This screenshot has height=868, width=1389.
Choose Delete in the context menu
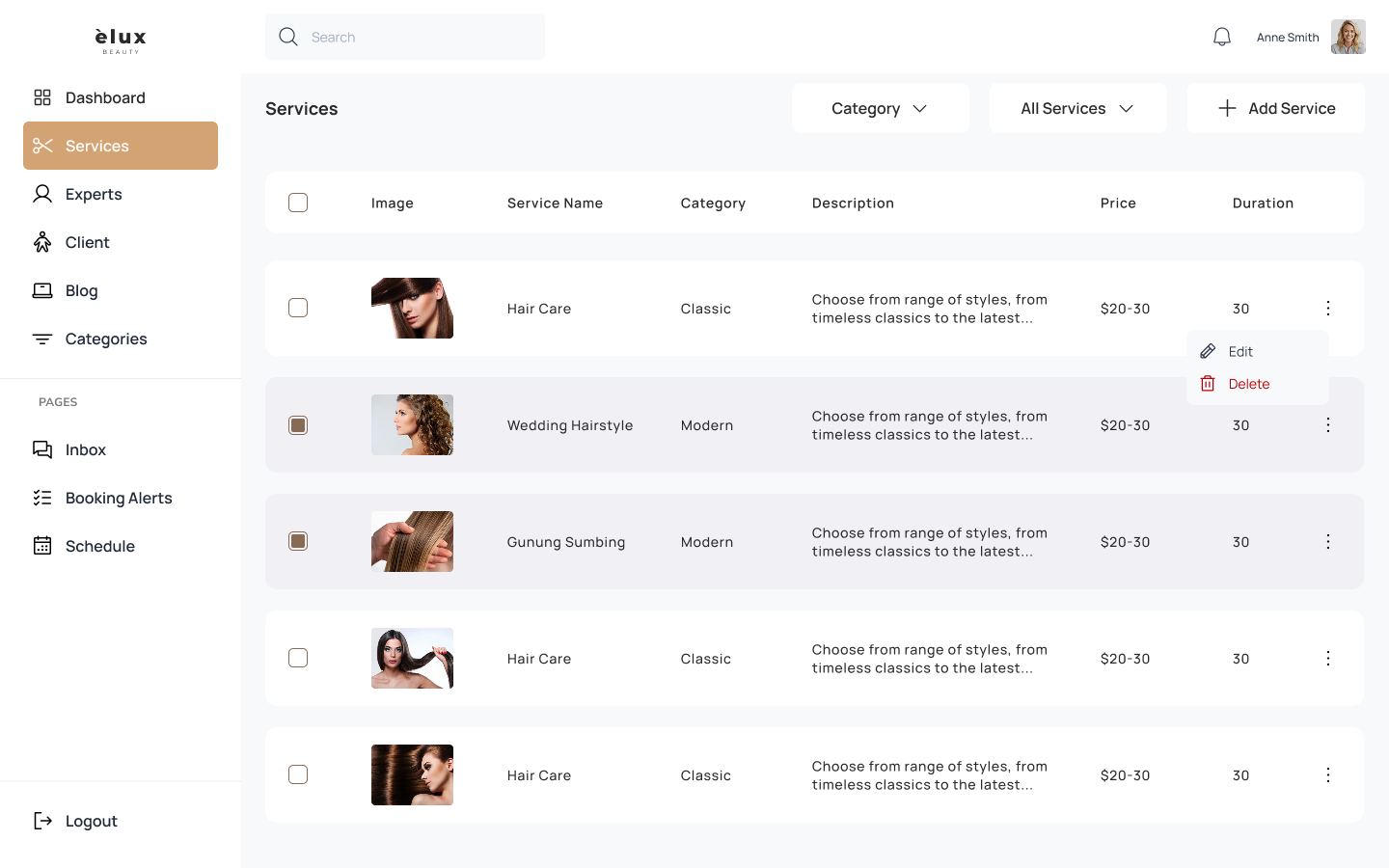click(1248, 384)
